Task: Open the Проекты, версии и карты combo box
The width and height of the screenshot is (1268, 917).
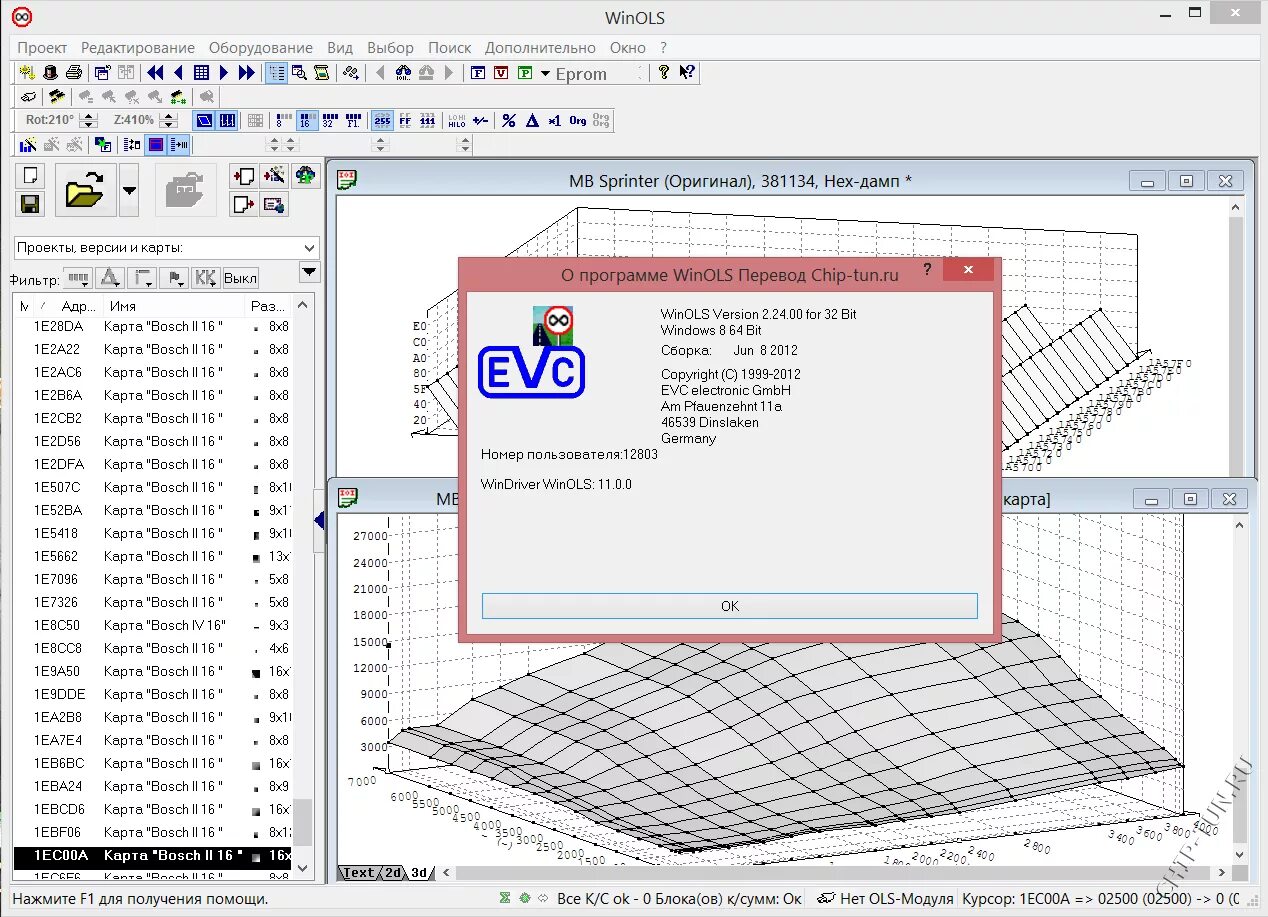Action: (167, 248)
